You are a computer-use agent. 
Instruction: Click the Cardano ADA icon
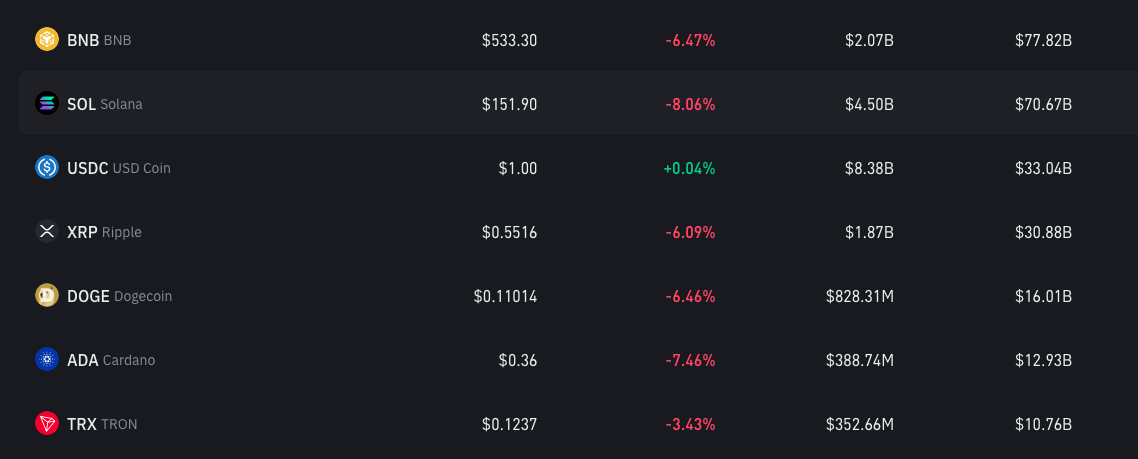click(47, 359)
